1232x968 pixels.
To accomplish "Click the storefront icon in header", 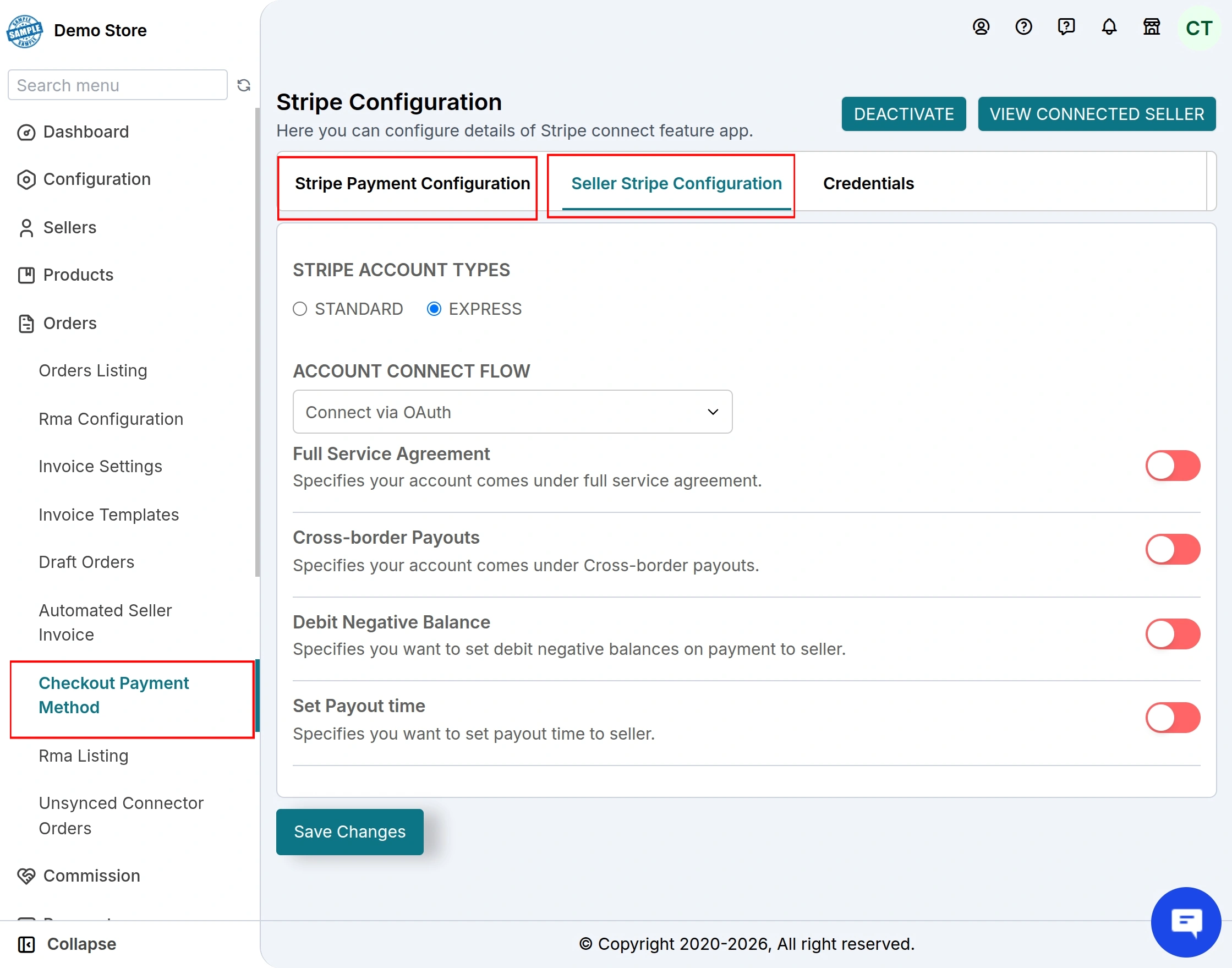I will (x=1152, y=26).
